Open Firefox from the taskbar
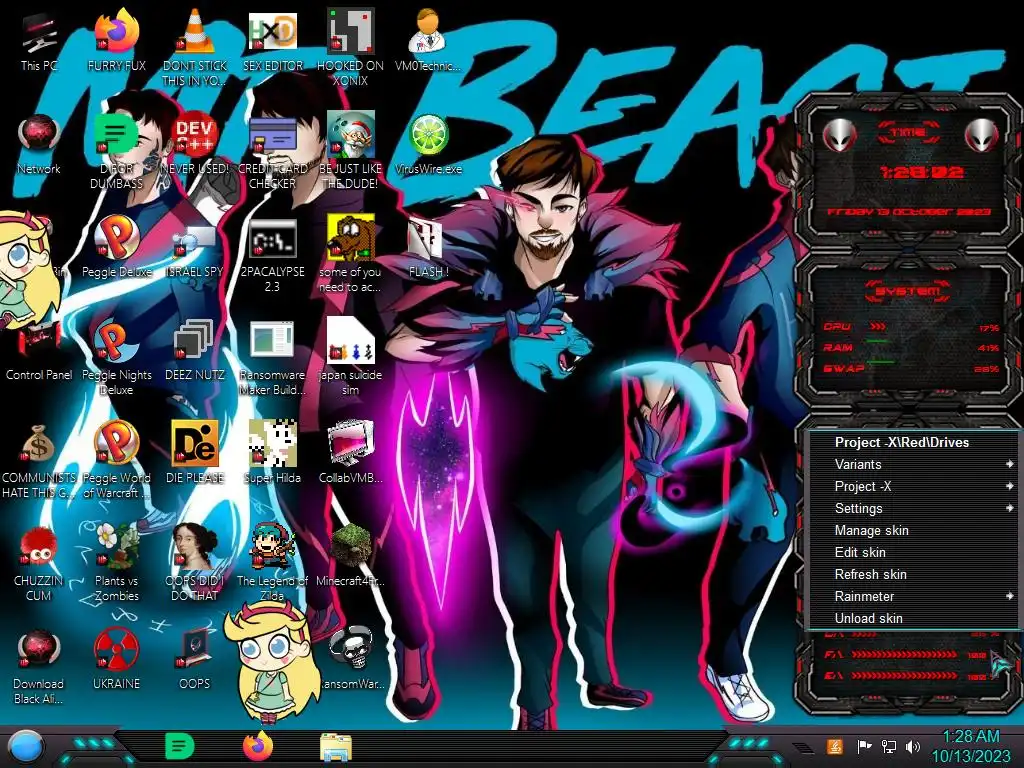This screenshot has width=1024, height=768. [258, 746]
